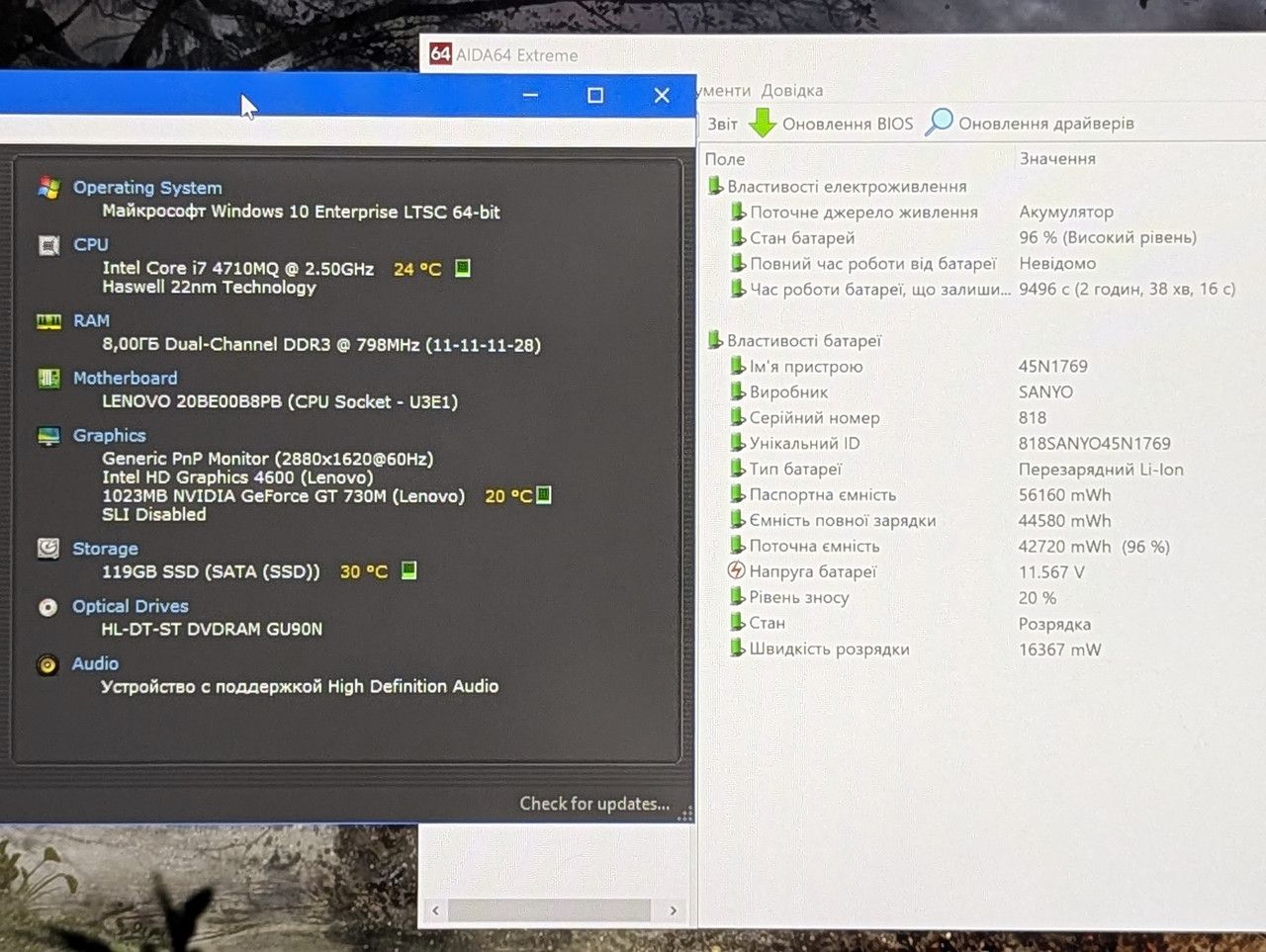Viewport: 1266px width, 952px height.
Task: Click the Check for updates link
Action: (x=594, y=804)
